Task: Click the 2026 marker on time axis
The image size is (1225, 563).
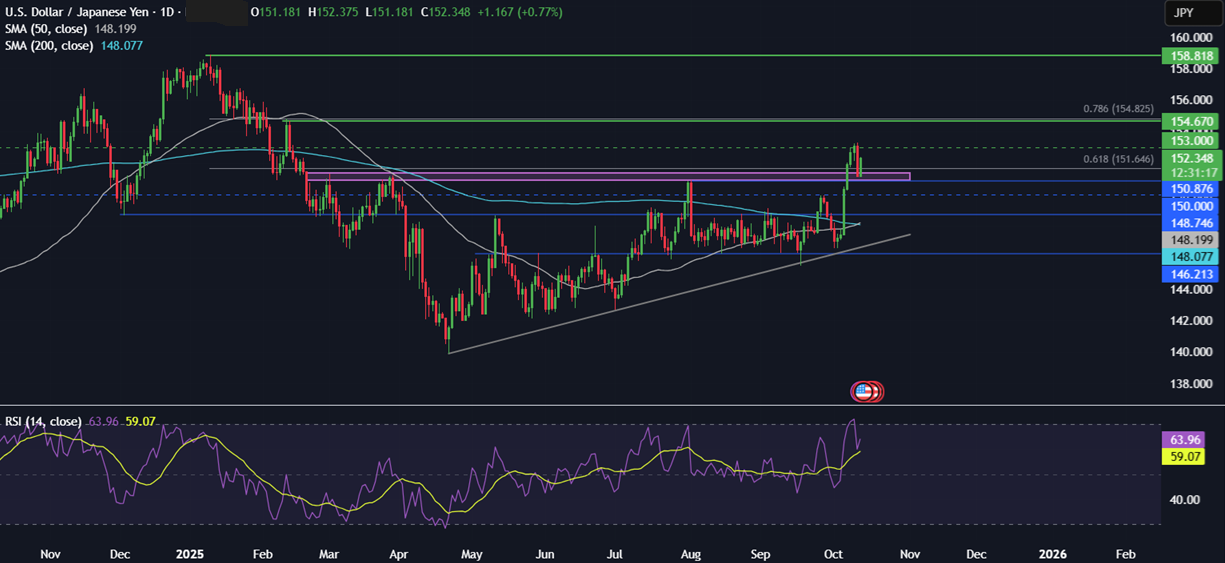Action: tap(1052, 553)
